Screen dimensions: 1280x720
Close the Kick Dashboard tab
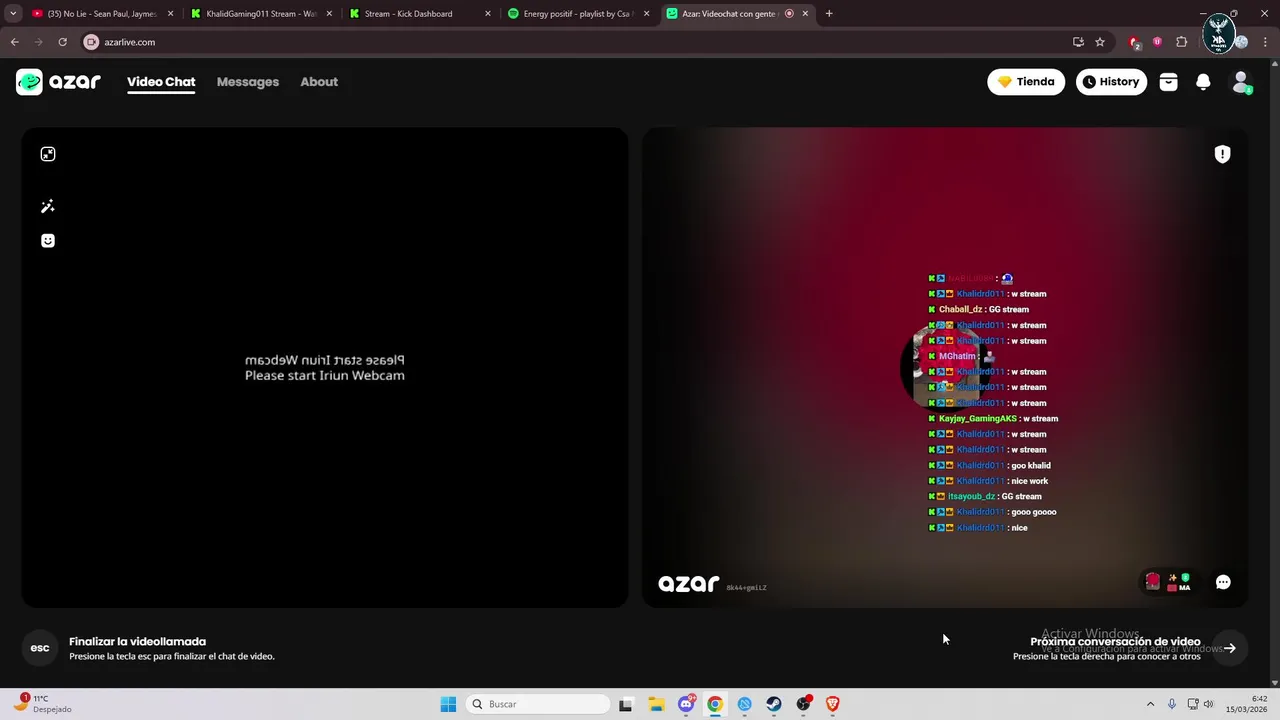pos(488,14)
